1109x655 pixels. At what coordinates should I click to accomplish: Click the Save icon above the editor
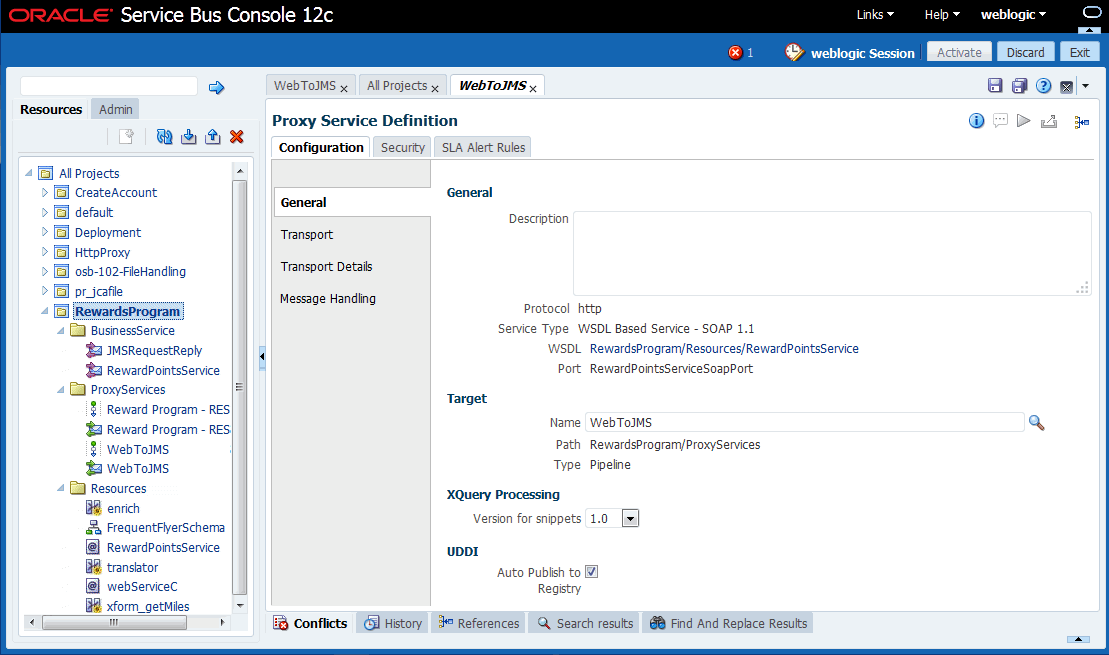(995, 86)
